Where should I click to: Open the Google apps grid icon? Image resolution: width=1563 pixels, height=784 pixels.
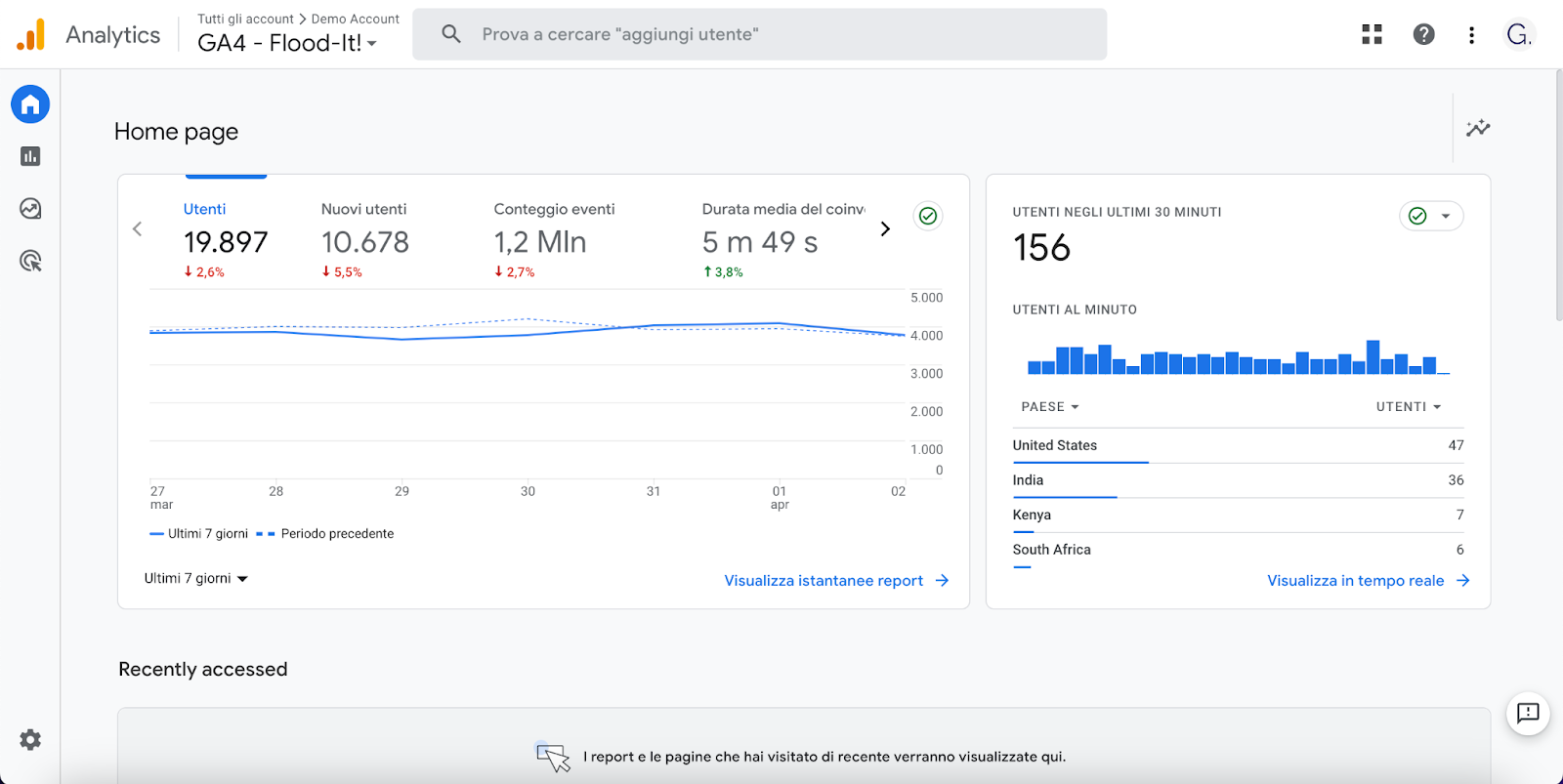click(1372, 34)
